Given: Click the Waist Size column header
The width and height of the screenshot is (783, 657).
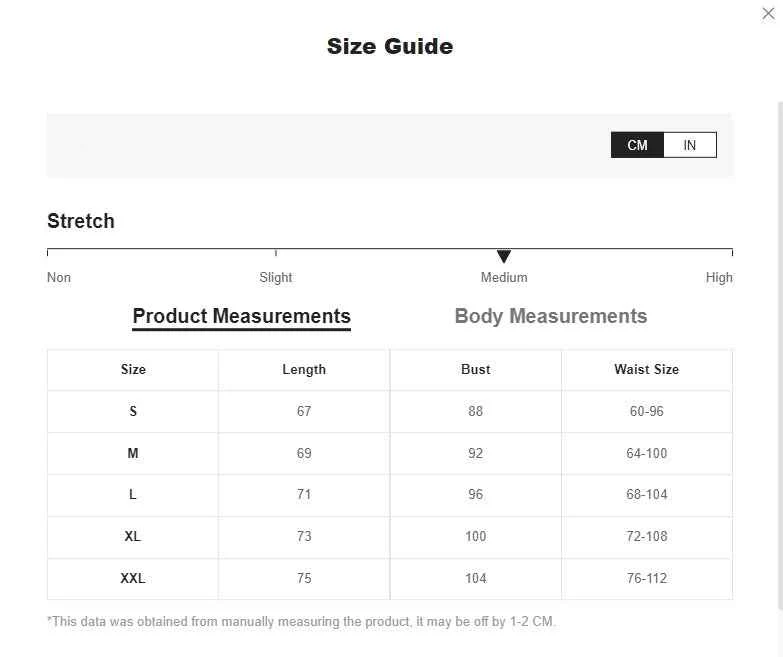Looking at the screenshot, I should (647, 370).
